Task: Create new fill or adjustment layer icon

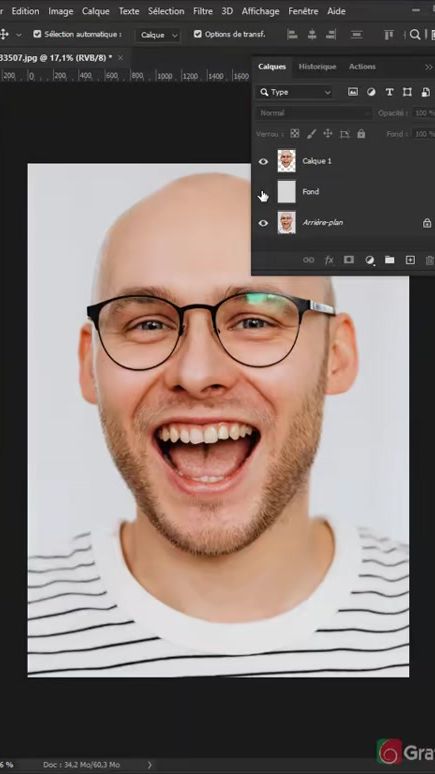Action: (369, 260)
